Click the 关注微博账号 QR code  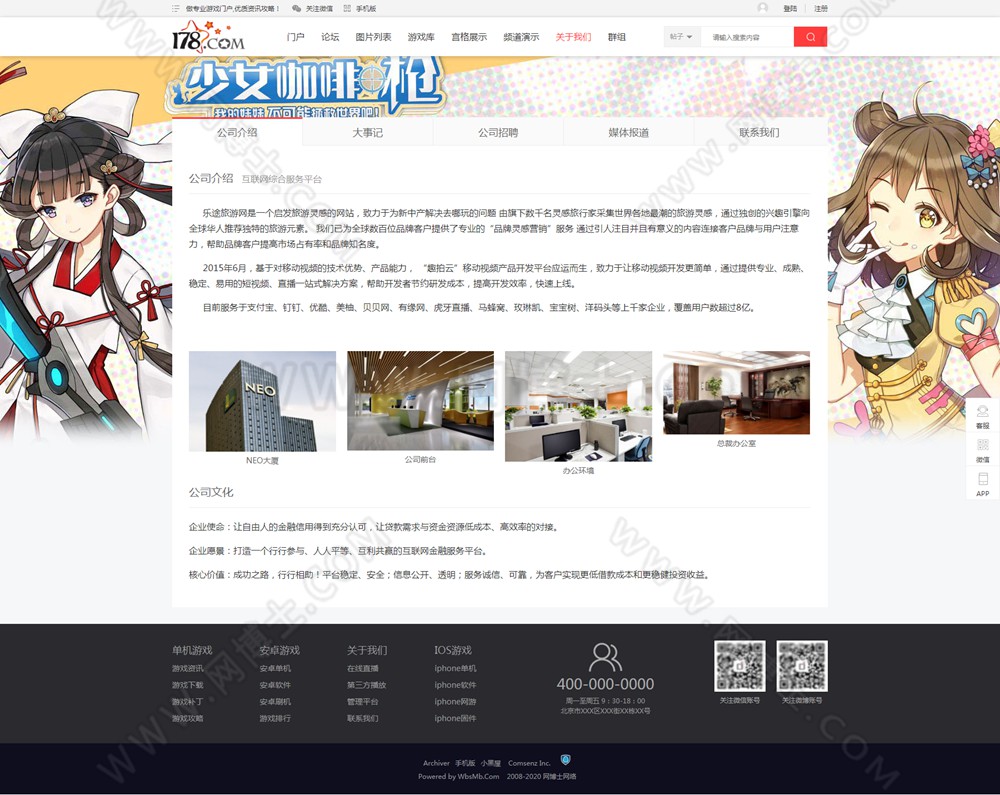tap(802, 666)
